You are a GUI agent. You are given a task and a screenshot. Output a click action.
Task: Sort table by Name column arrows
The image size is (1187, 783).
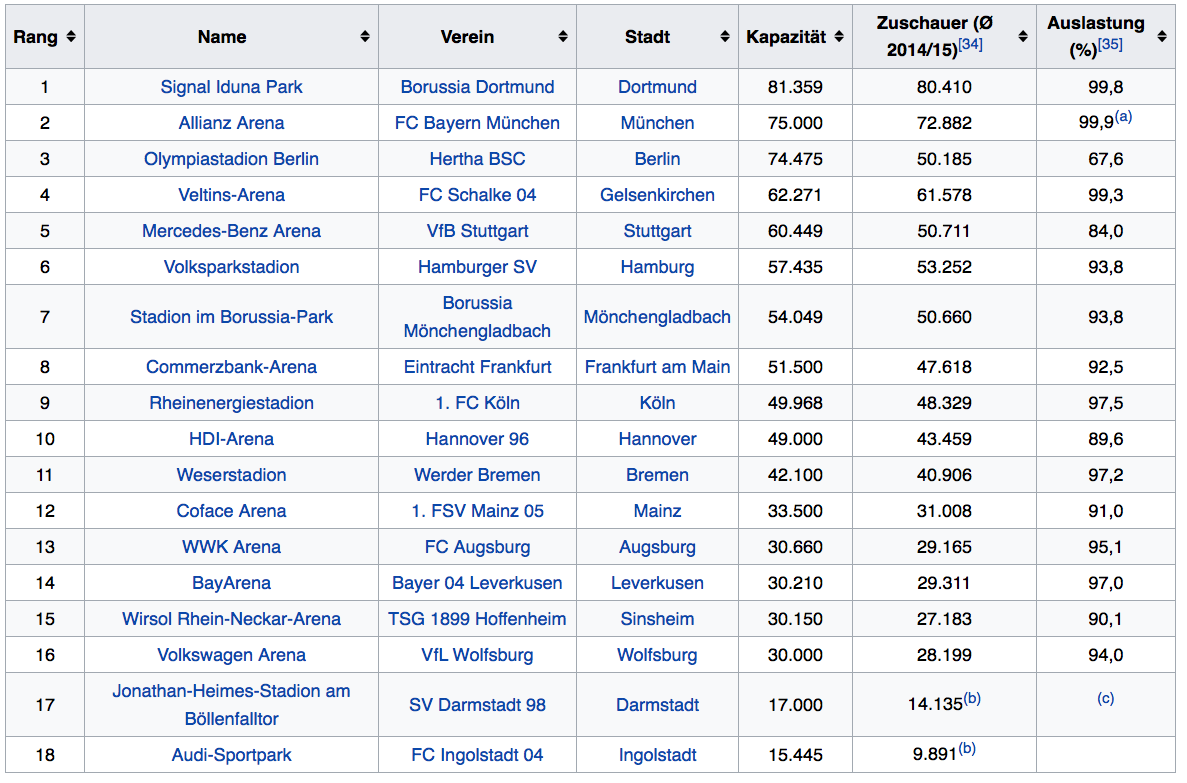pyautogui.click(x=365, y=36)
